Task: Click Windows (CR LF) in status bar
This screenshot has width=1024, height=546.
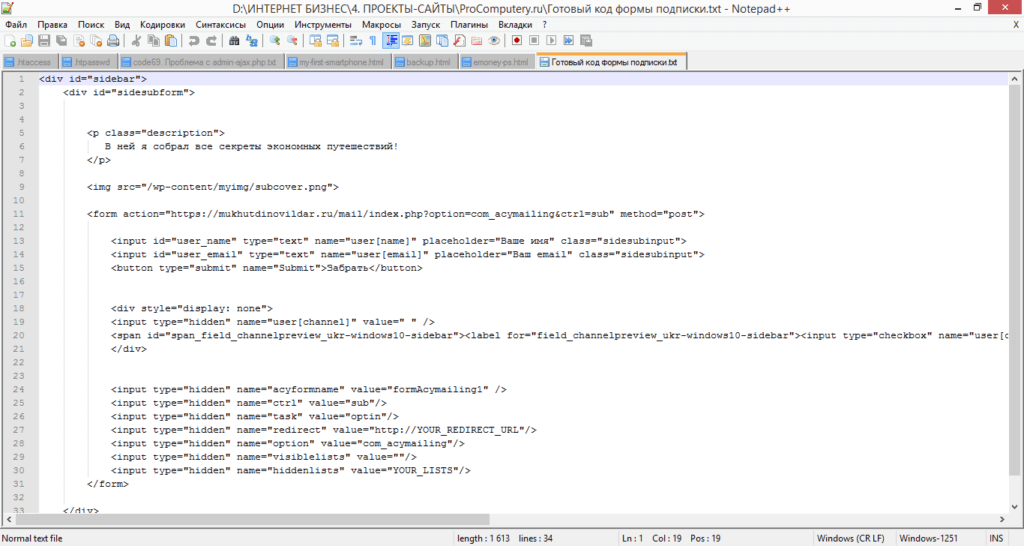Action: tap(851, 538)
